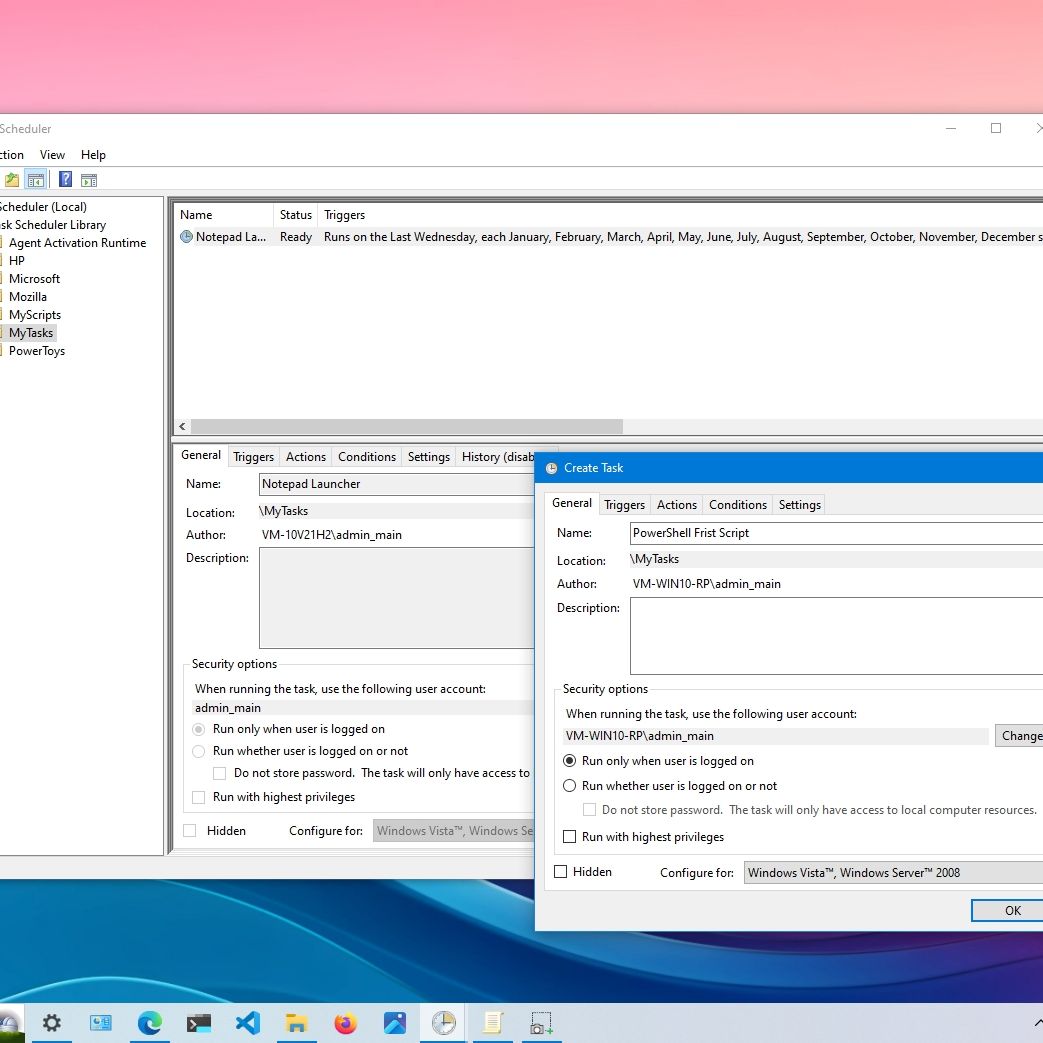Launch Firefox from the taskbar
The width and height of the screenshot is (1043, 1043).
(x=345, y=1023)
